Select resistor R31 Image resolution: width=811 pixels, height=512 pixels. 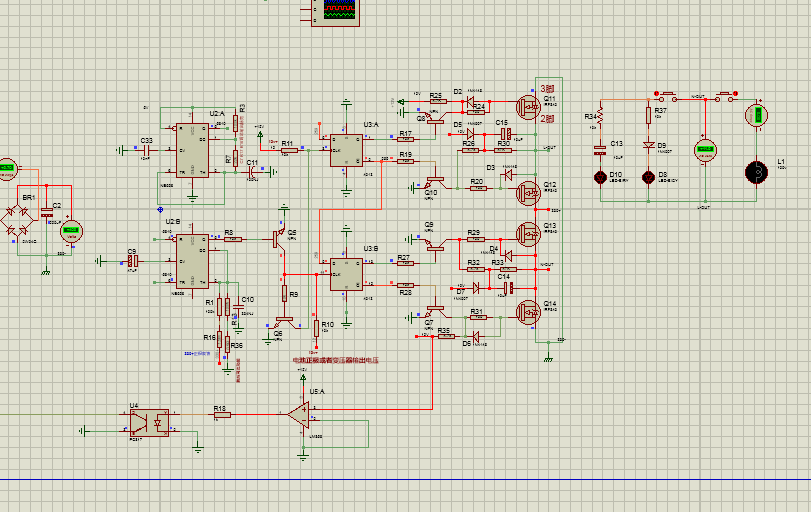pyautogui.click(x=478, y=317)
